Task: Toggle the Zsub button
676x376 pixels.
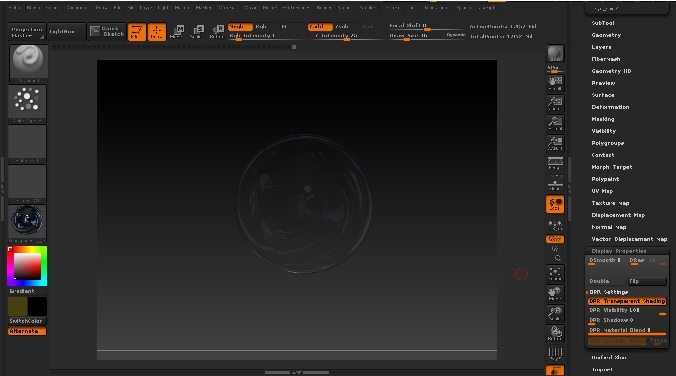Action: pos(342,27)
